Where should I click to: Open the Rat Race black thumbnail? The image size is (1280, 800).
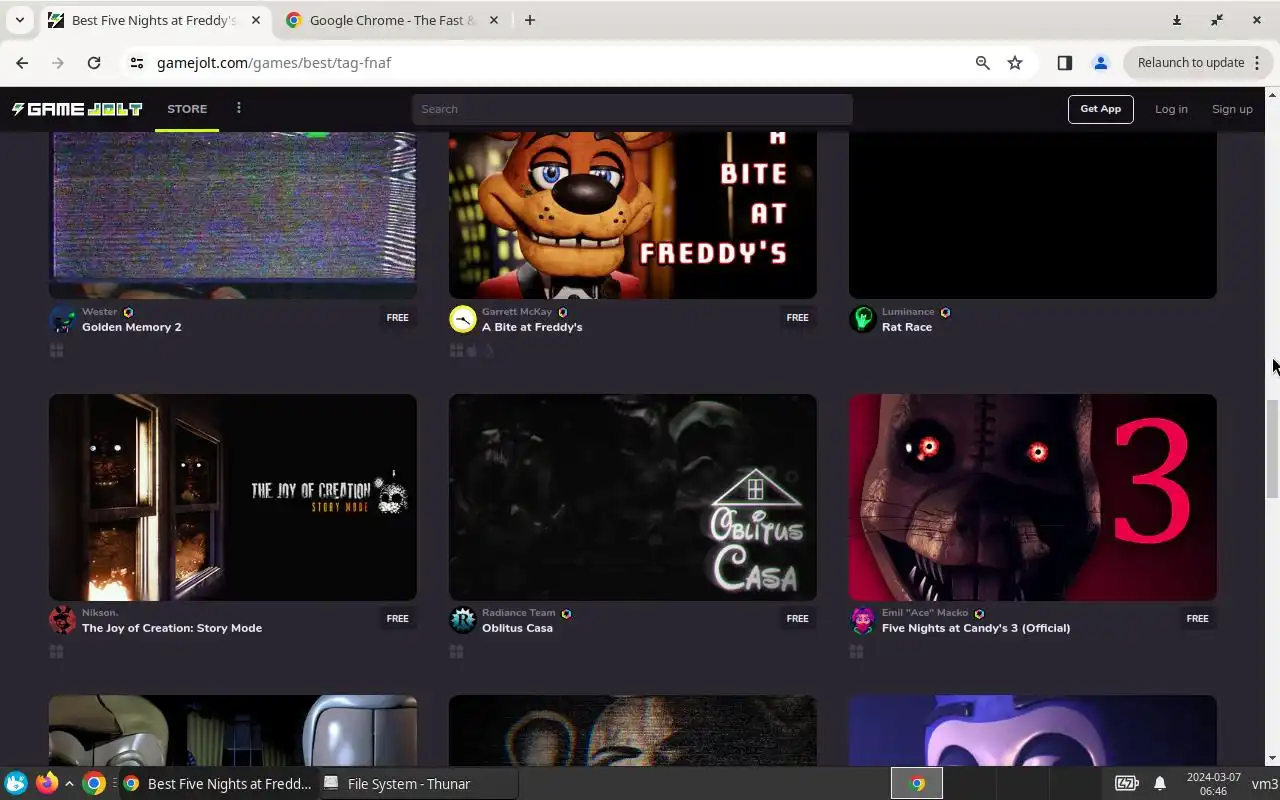[x=1033, y=215]
